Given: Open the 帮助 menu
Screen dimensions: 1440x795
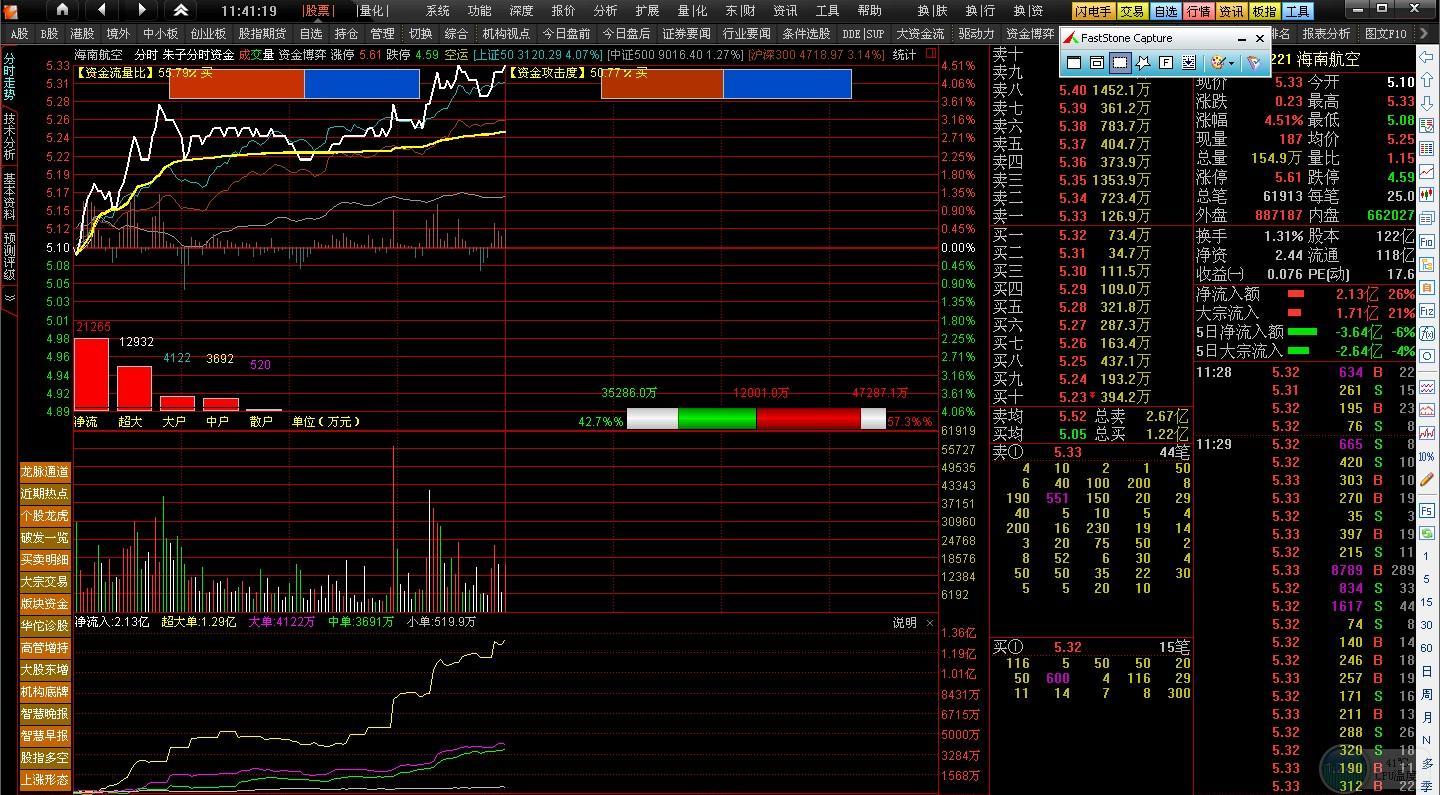Looking at the screenshot, I should (869, 11).
